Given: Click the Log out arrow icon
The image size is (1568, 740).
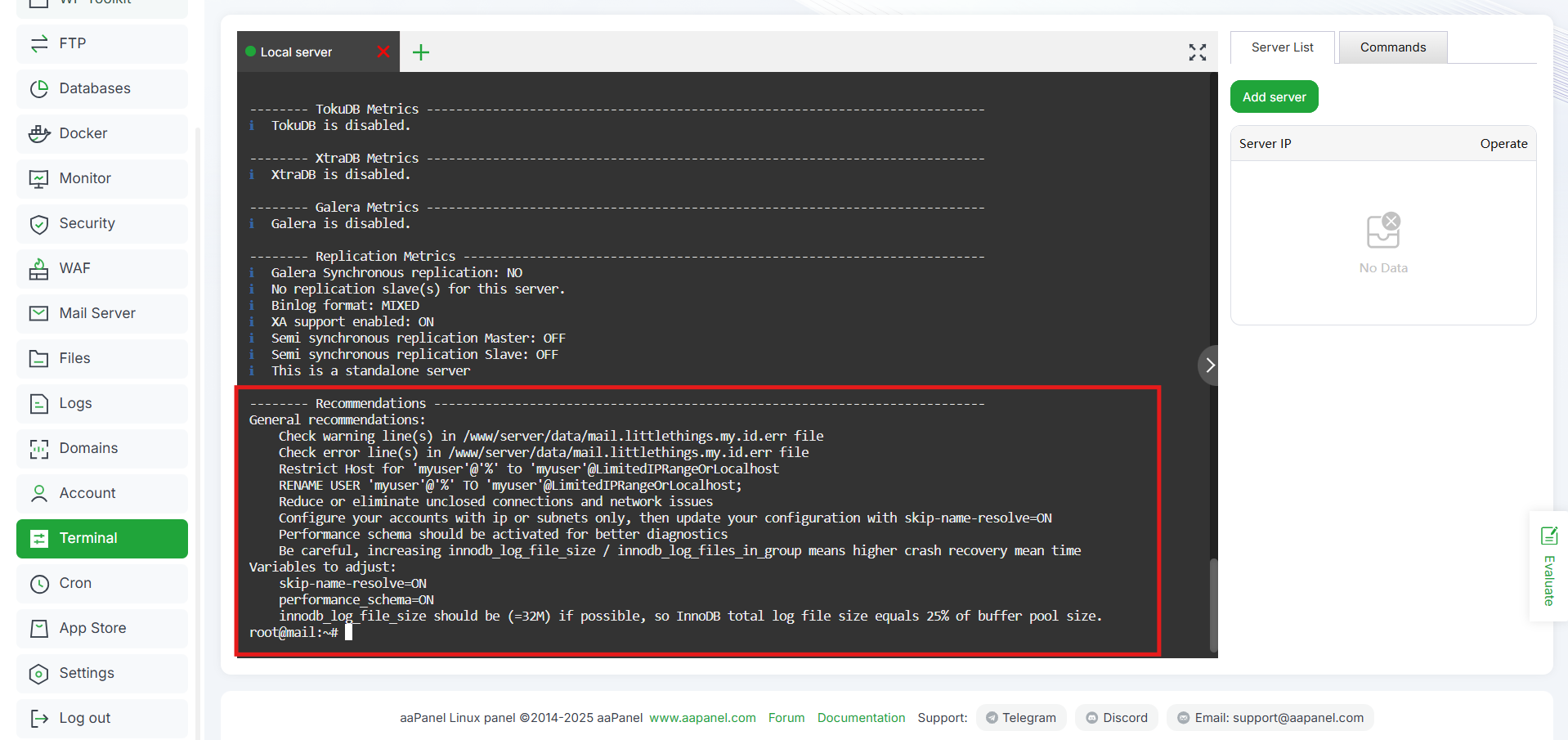Looking at the screenshot, I should click(39, 718).
